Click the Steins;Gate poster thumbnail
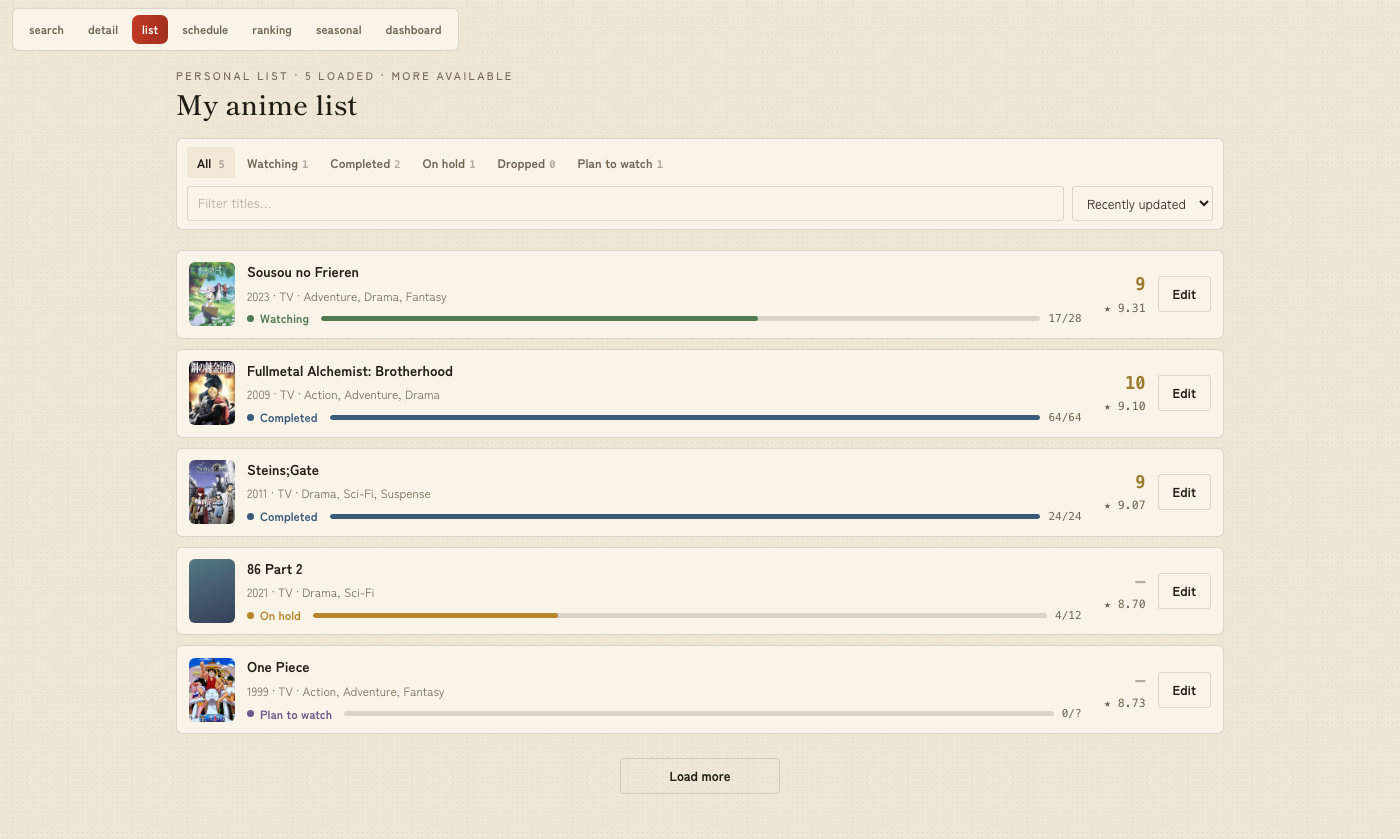The image size is (1400, 839). click(212, 492)
